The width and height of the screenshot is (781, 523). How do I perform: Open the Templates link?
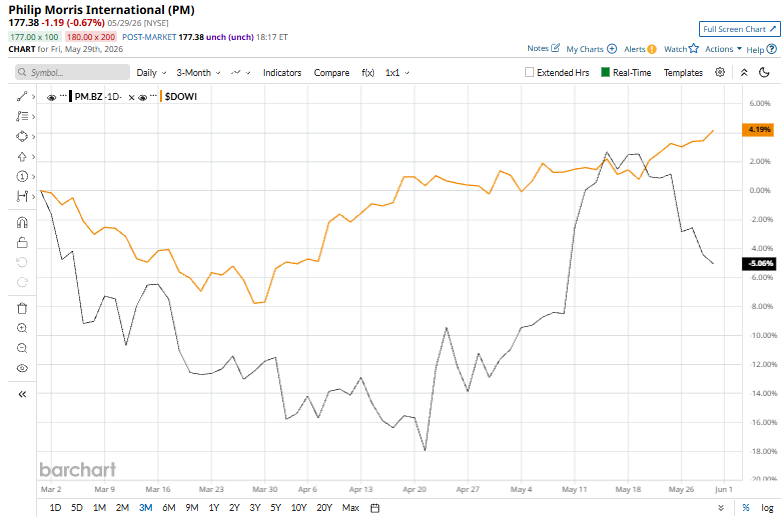pyautogui.click(x=683, y=73)
